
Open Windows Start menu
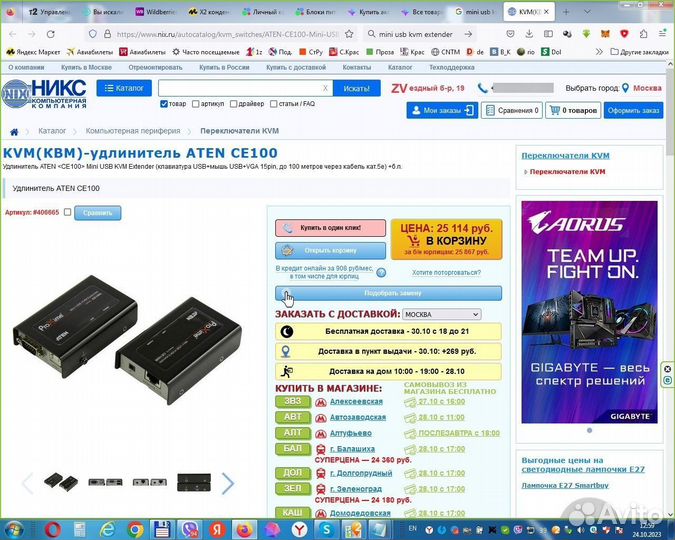13,529
